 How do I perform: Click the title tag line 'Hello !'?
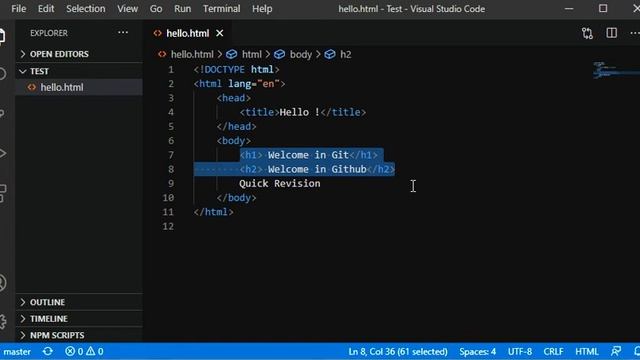(302, 112)
